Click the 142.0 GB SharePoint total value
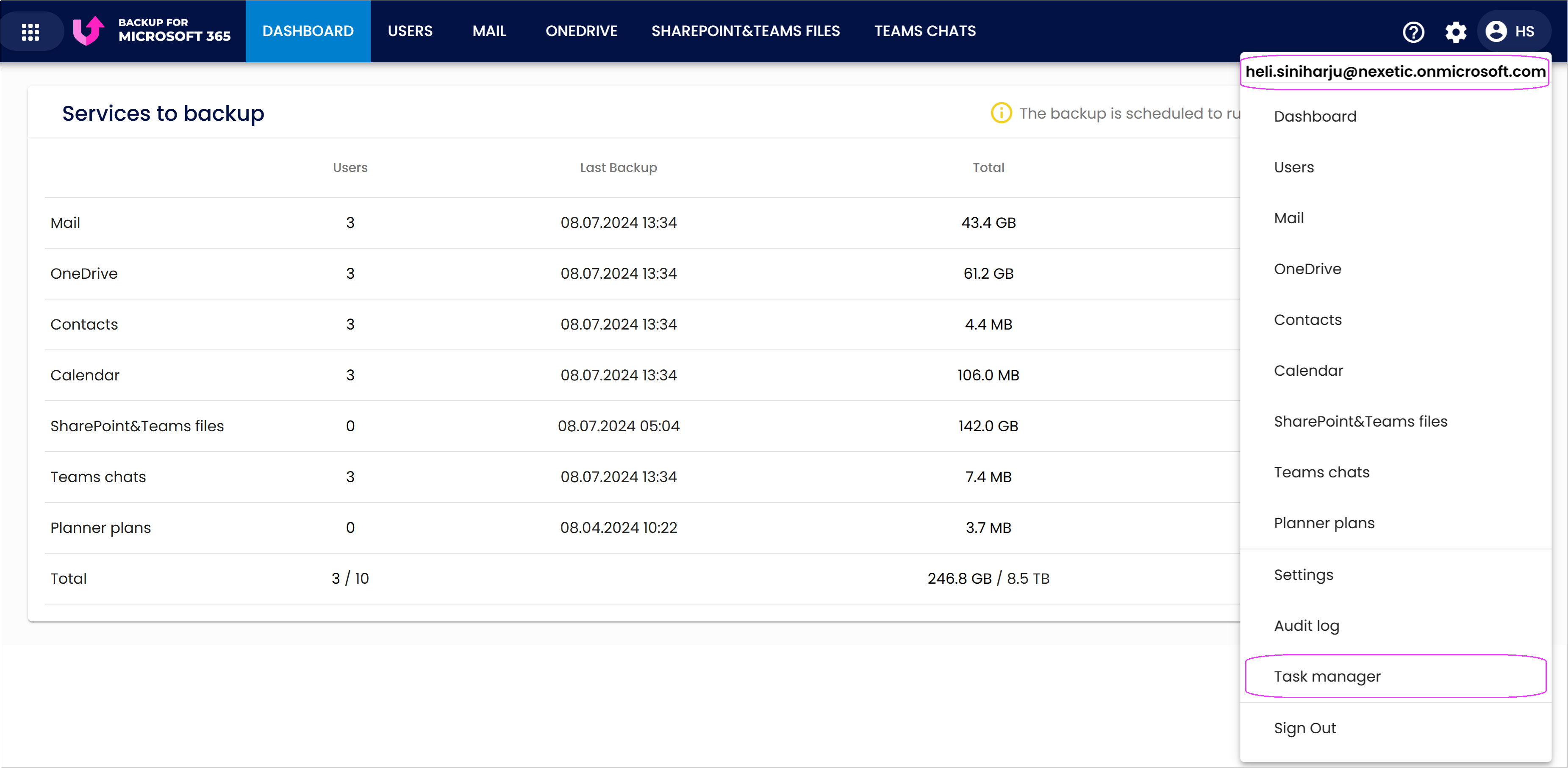 click(988, 426)
